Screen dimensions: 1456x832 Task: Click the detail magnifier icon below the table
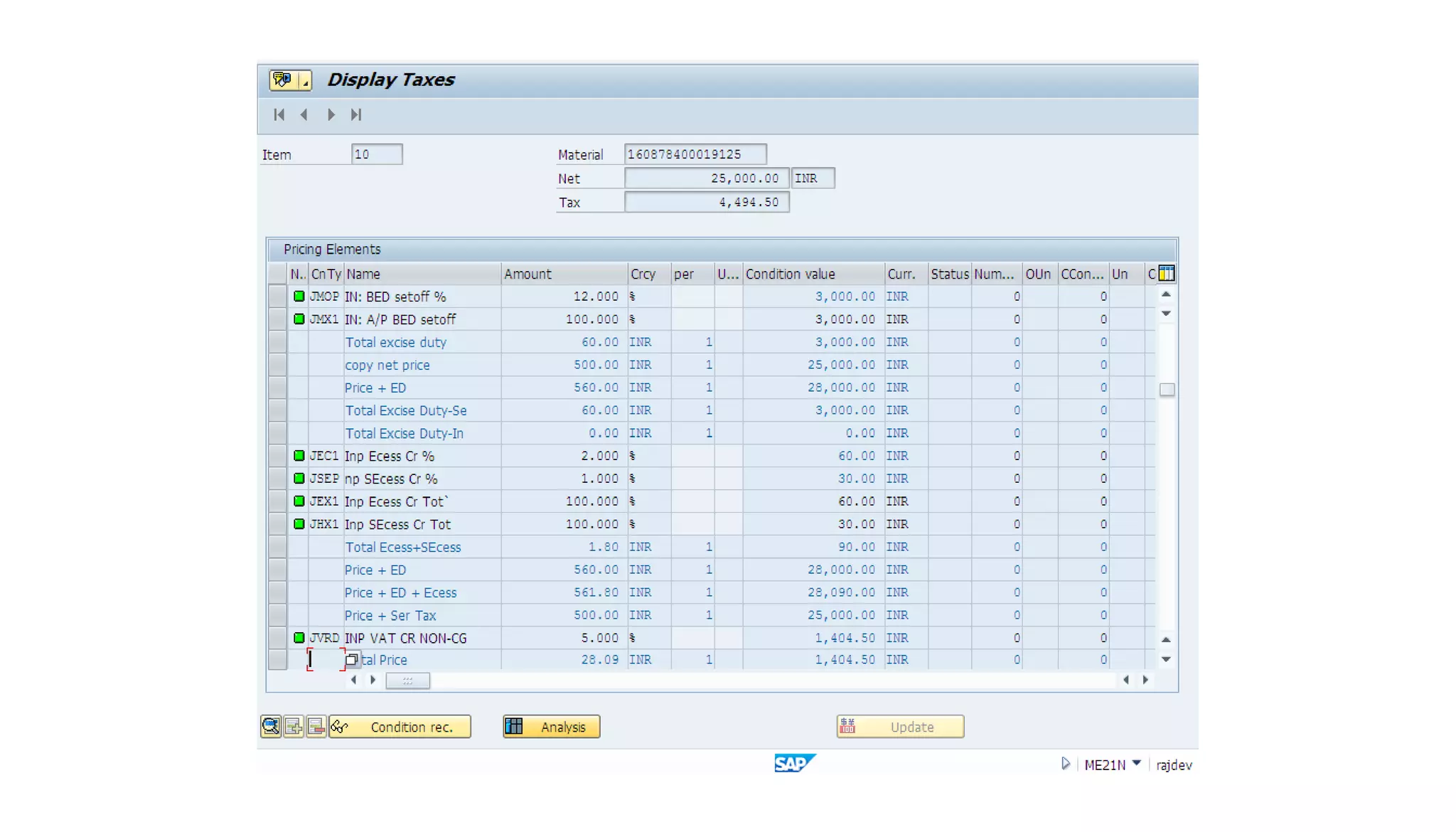click(271, 726)
